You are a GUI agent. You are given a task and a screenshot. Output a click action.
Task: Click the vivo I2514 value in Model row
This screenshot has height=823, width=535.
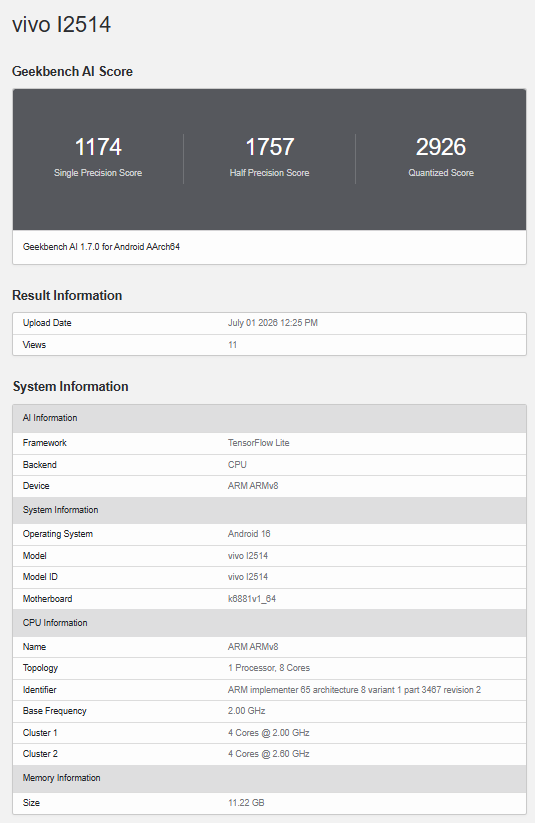point(248,556)
